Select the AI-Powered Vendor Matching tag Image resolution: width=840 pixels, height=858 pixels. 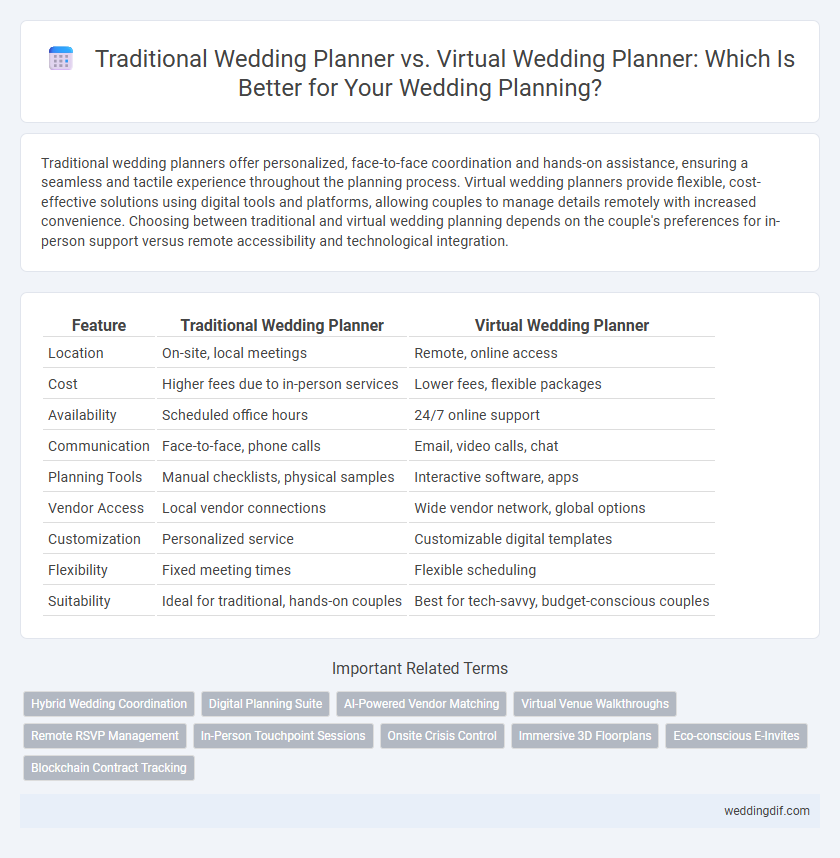(421, 704)
